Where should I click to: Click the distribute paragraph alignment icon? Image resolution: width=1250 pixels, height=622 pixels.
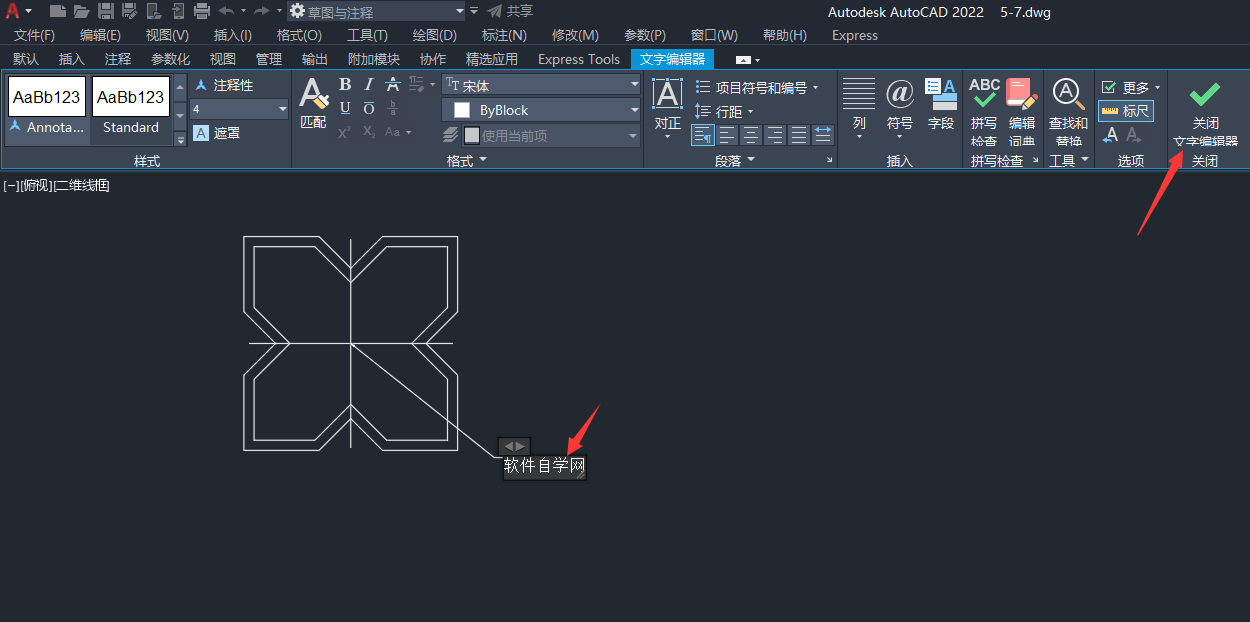(x=823, y=134)
